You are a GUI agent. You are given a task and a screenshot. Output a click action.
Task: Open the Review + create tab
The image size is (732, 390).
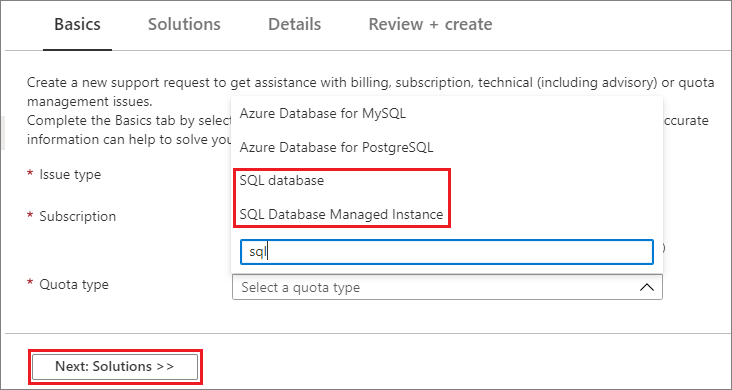pos(430,24)
